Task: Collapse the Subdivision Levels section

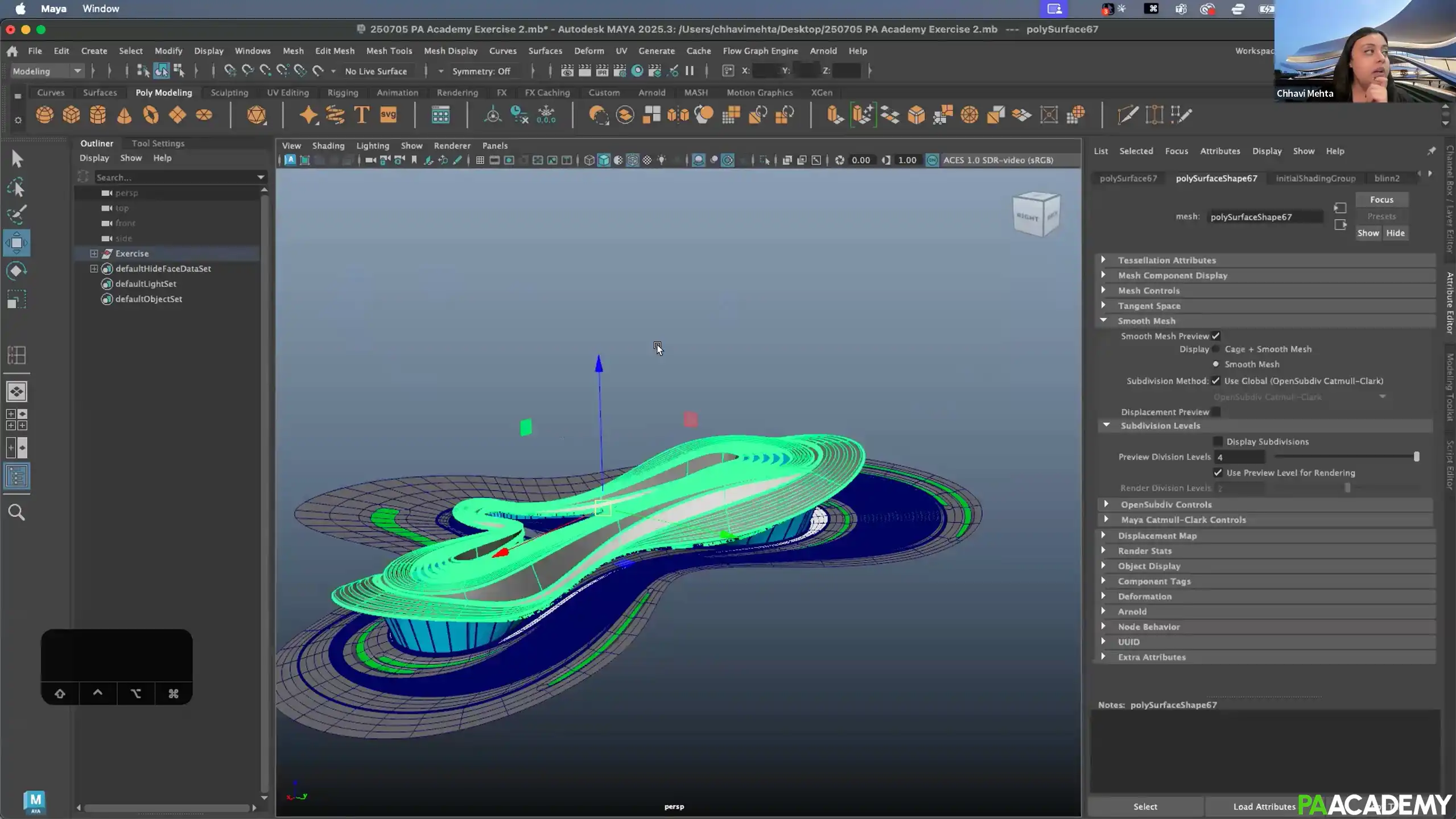Action: (1107, 425)
